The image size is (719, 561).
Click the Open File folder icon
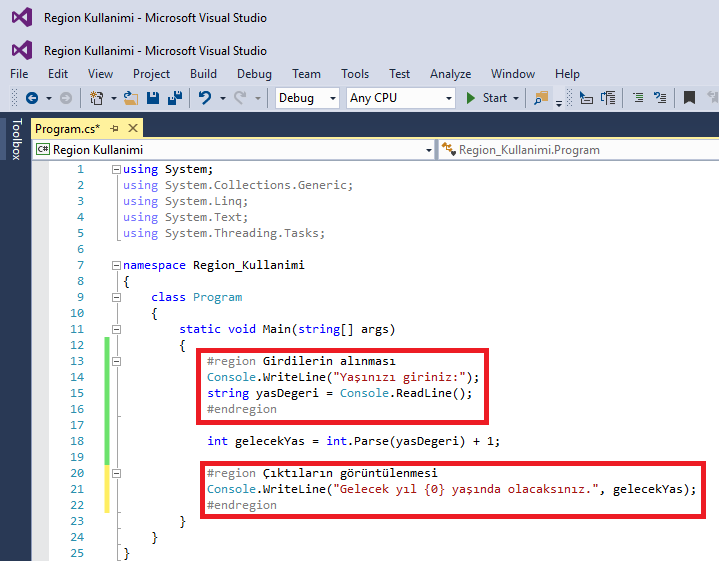pos(131,98)
